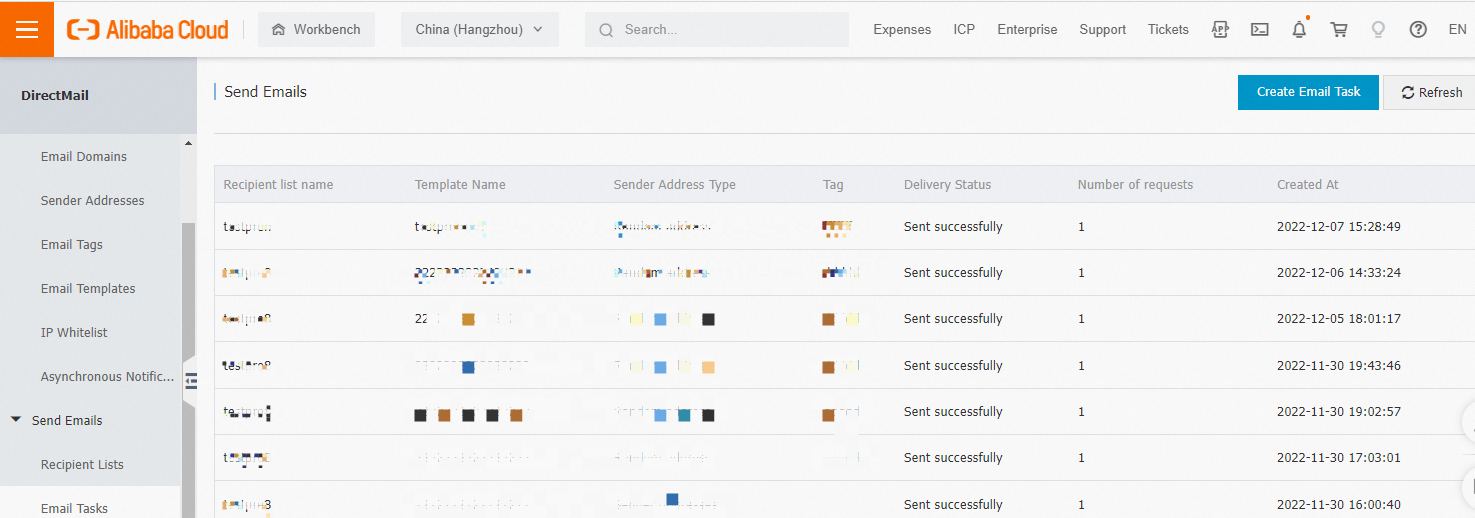The height and width of the screenshot is (518, 1475).
Task: Open the shopping cart
Action: (1339, 30)
